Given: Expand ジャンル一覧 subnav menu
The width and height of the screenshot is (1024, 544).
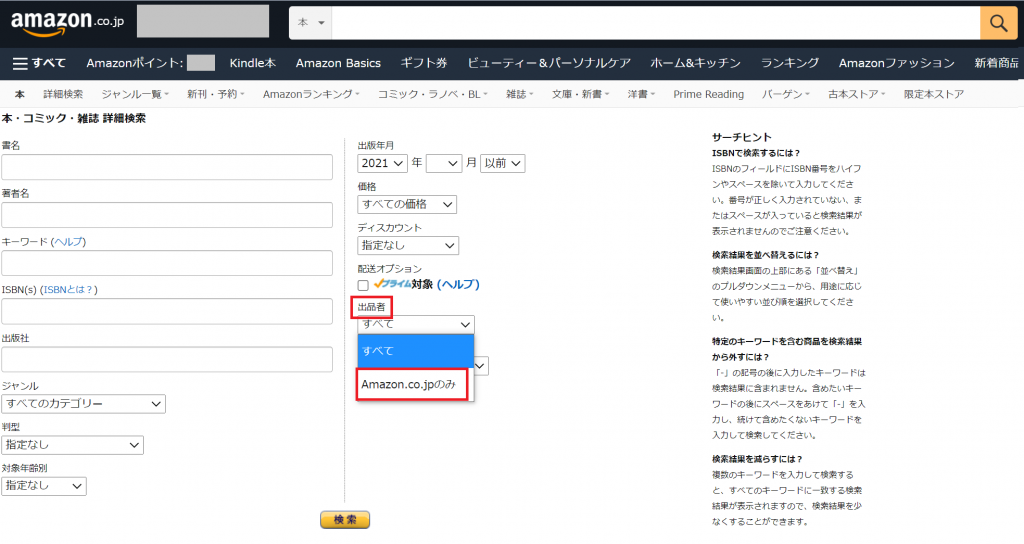Looking at the screenshot, I should click(135, 94).
